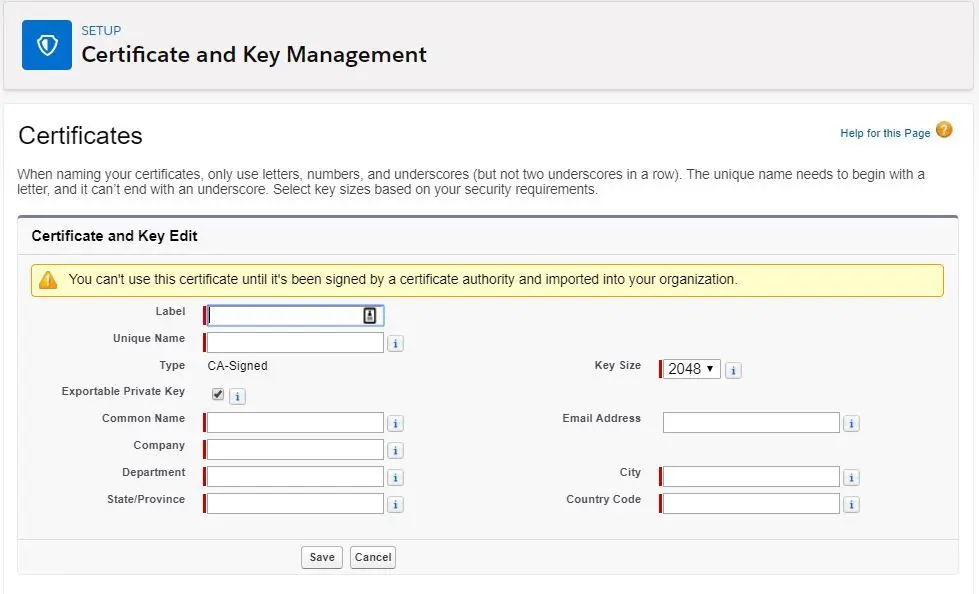Click the Certificates page title
Viewport: 979px width, 594px height.
(x=81, y=136)
